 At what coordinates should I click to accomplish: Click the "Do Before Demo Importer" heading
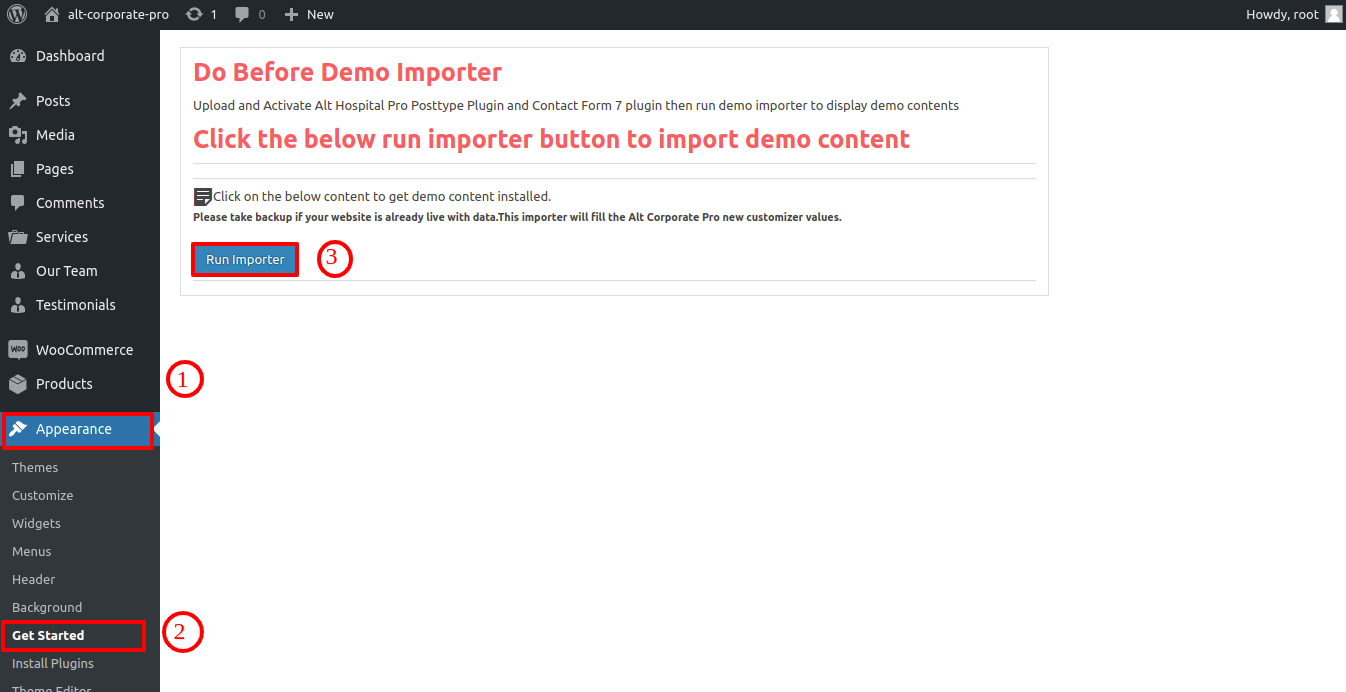pyautogui.click(x=347, y=73)
